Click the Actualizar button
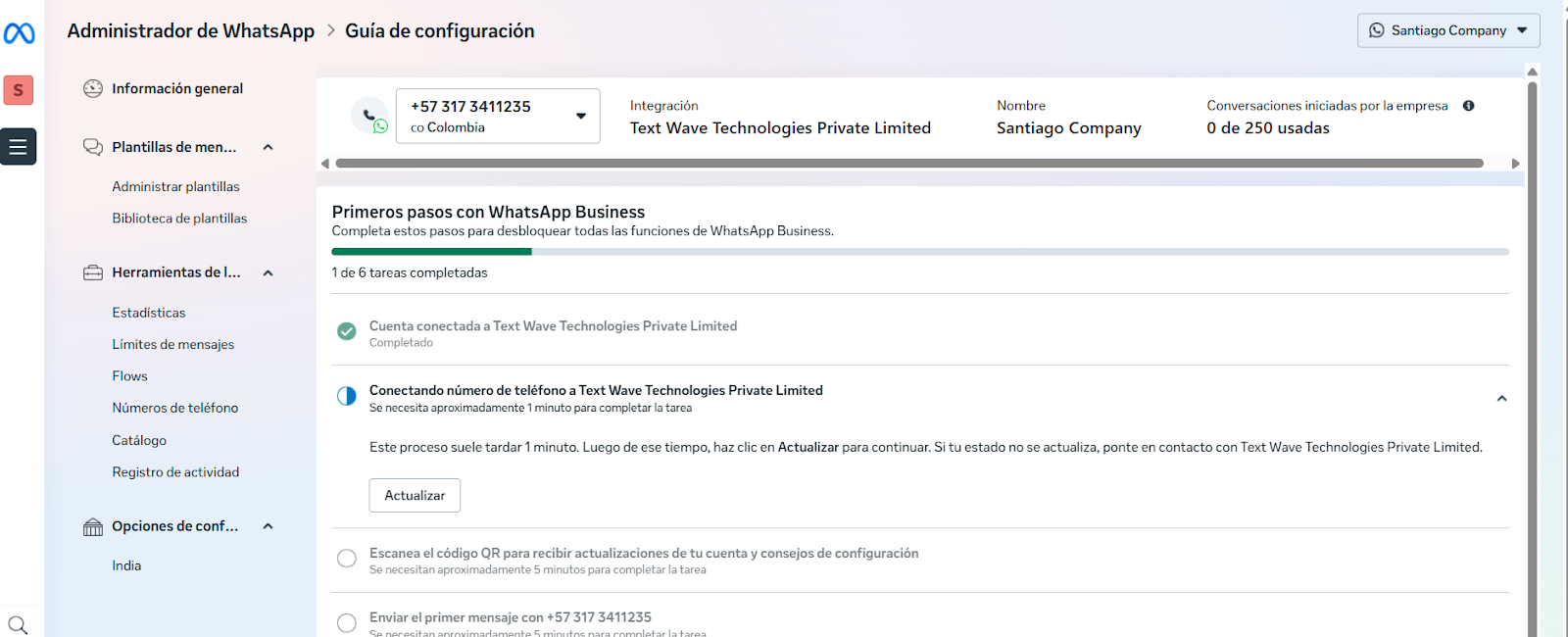Image resolution: width=1568 pixels, height=637 pixels. coord(415,496)
